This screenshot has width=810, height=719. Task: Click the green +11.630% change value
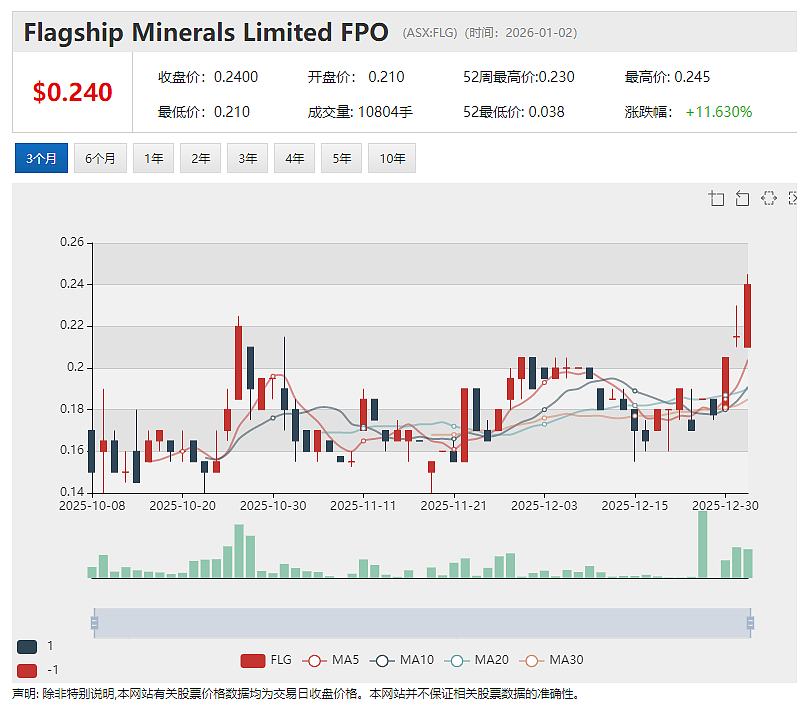[x=719, y=112]
